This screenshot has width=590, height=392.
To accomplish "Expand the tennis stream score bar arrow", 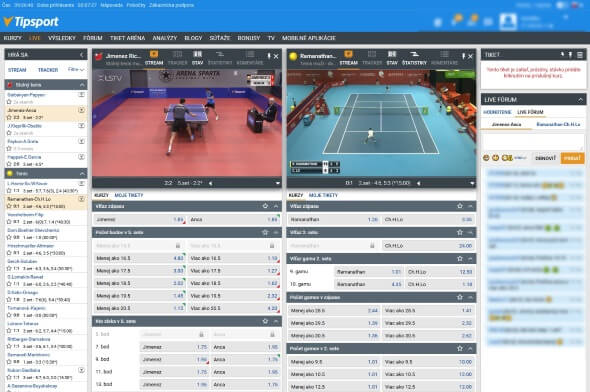I will 472,183.
